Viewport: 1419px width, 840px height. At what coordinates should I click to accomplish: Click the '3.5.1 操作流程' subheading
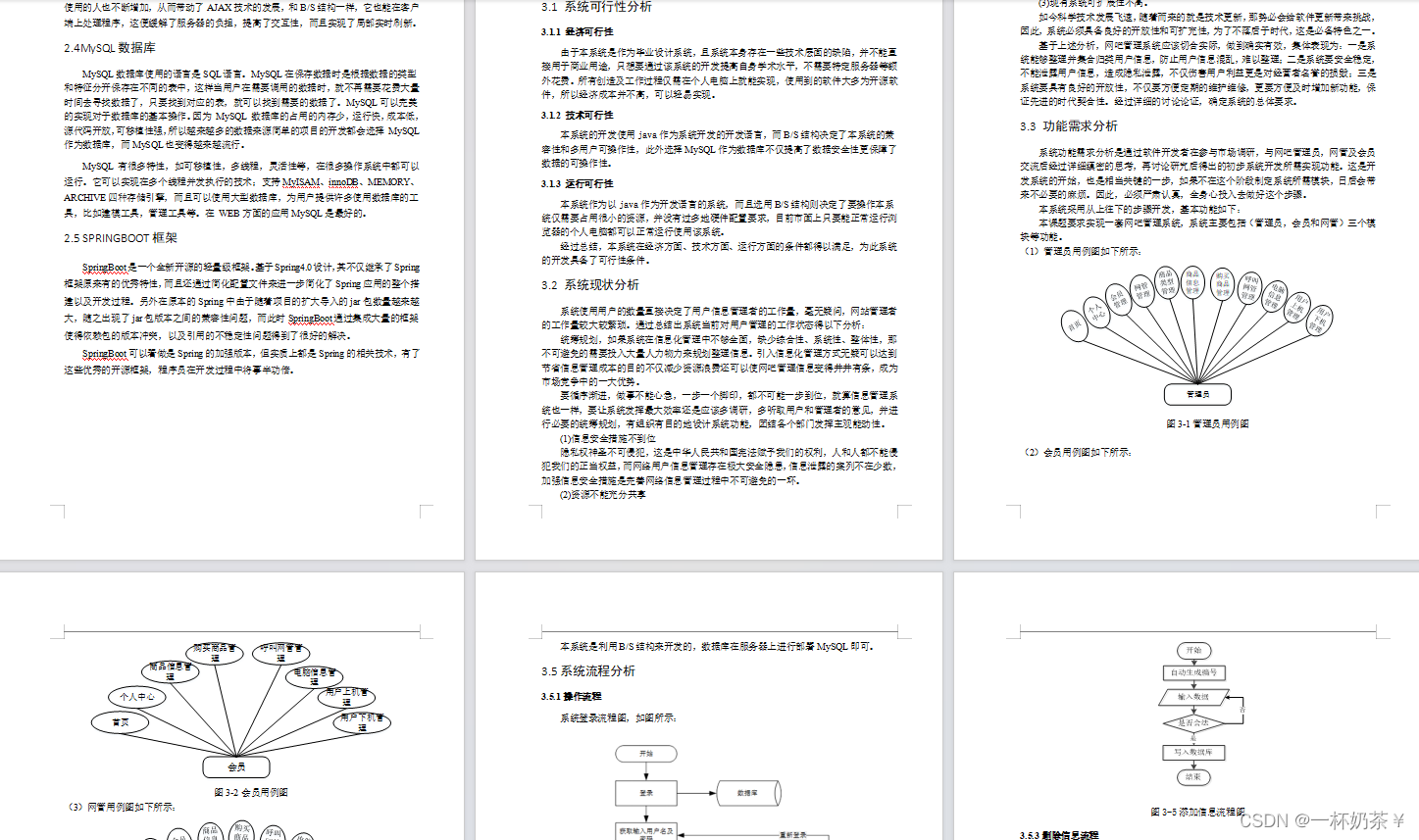click(572, 696)
